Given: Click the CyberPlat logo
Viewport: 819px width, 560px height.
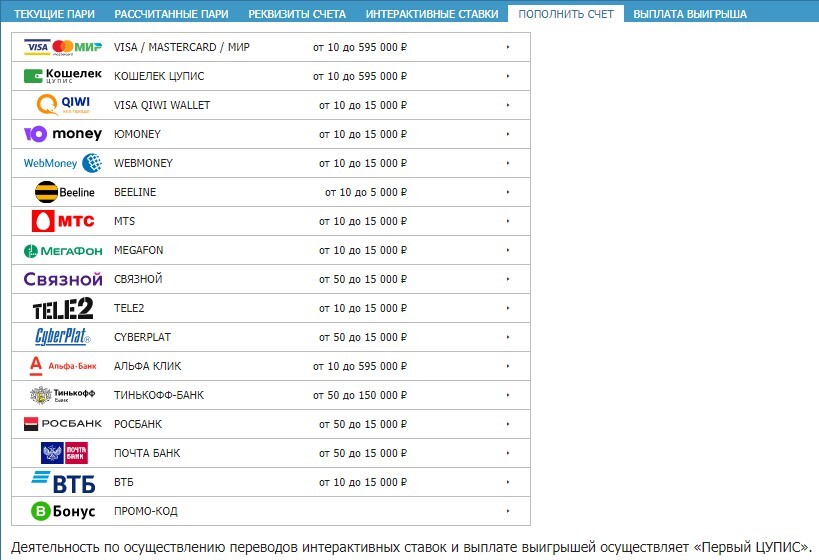Looking at the screenshot, I should click(63, 337).
